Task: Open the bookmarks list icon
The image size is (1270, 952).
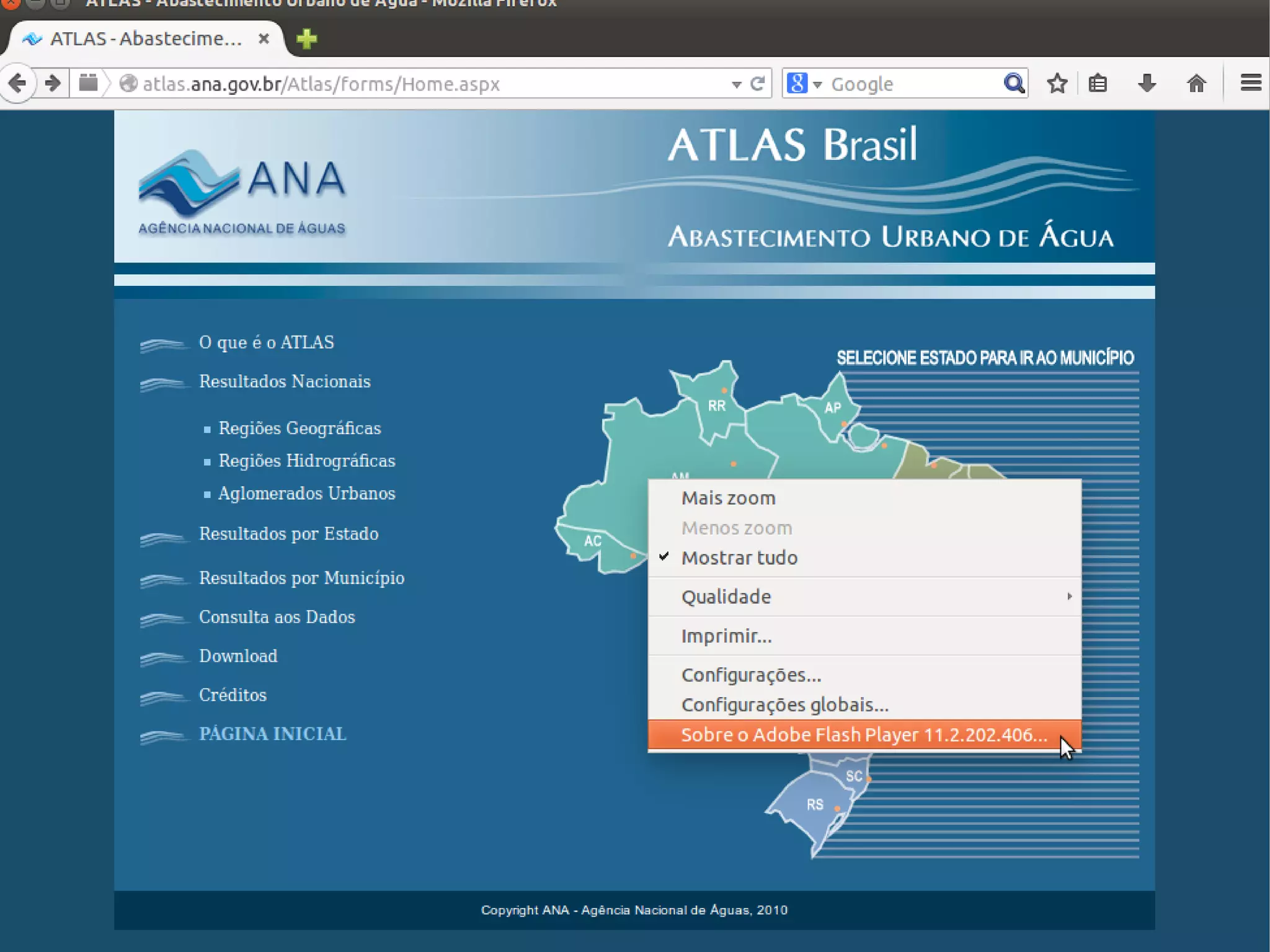Action: click(1098, 83)
